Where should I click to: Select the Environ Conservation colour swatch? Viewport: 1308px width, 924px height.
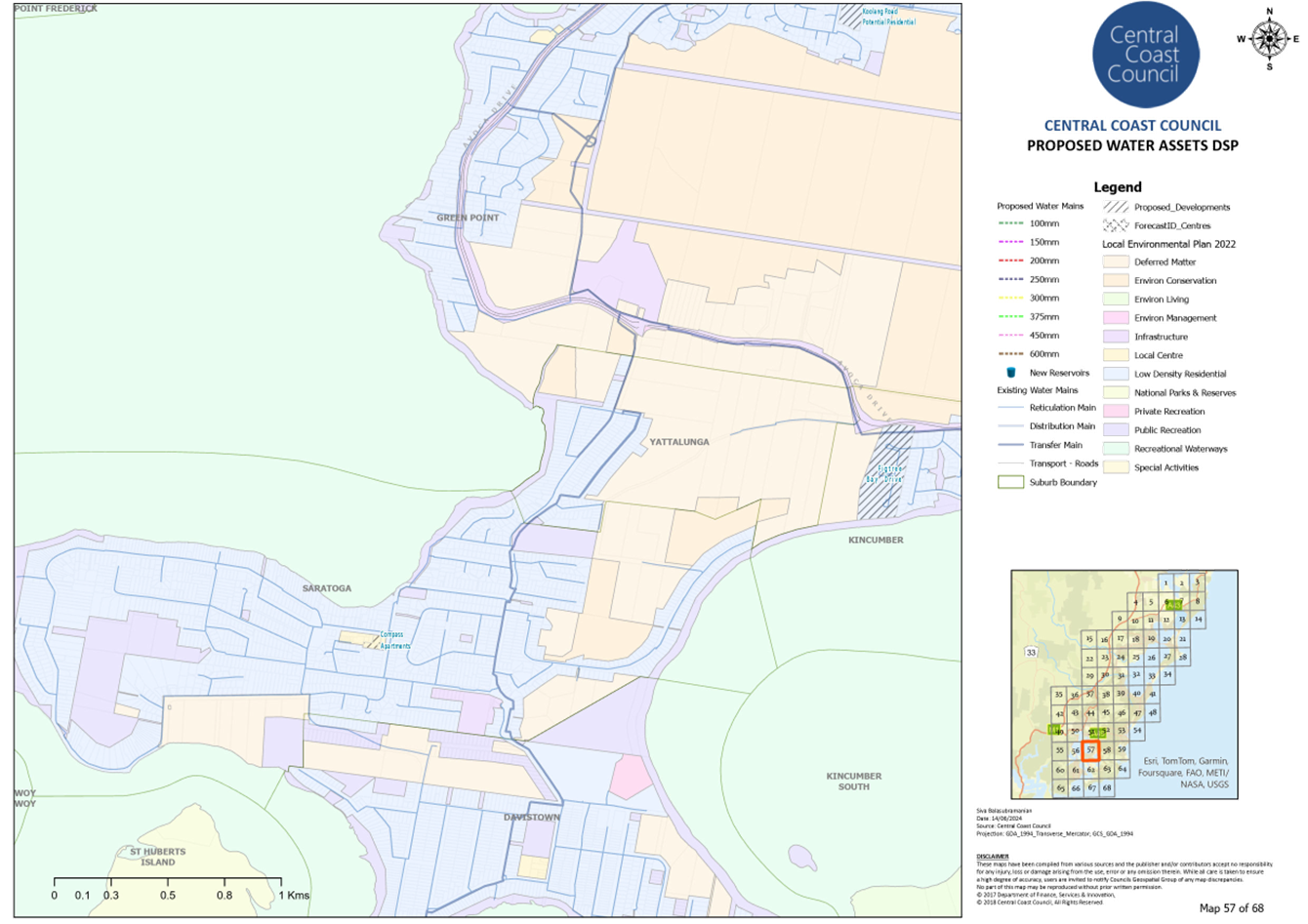click(1116, 280)
